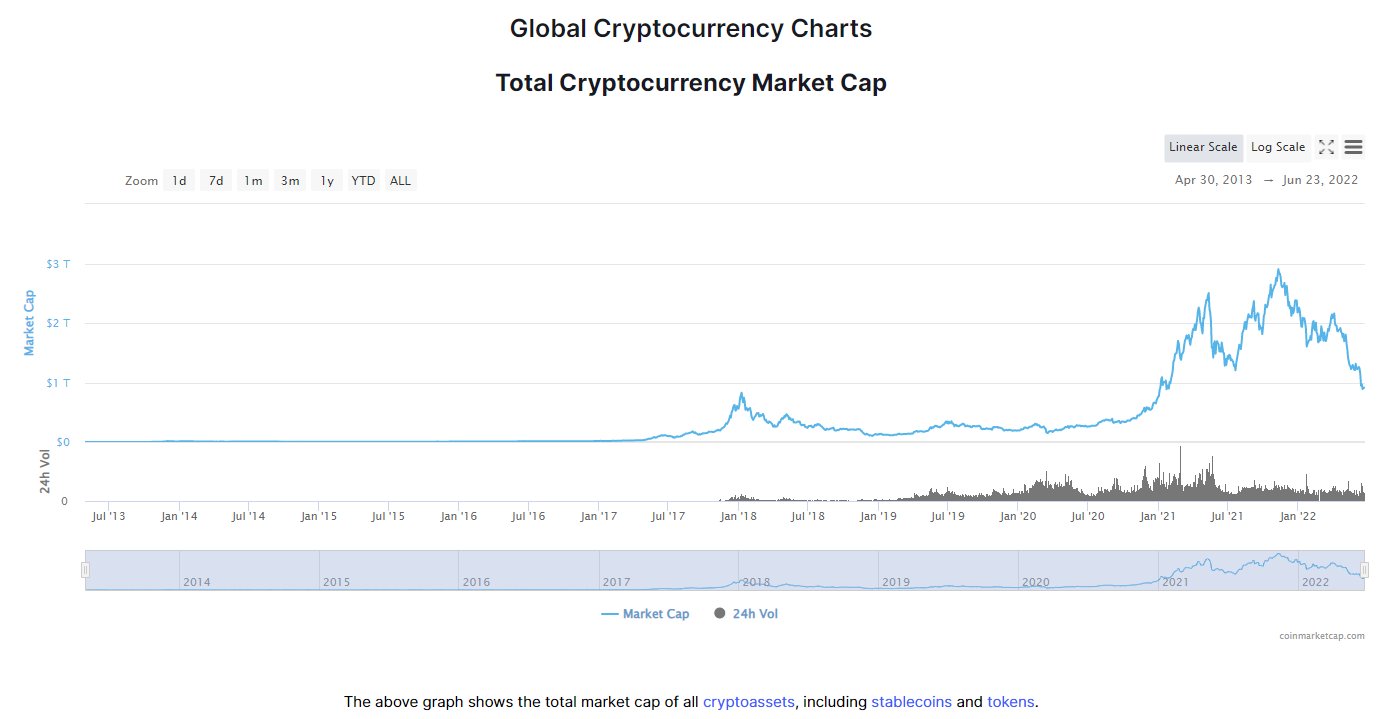Viewport: 1399px width, 719px height.
Task: Select the ALL zoom range
Action: [x=400, y=181]
